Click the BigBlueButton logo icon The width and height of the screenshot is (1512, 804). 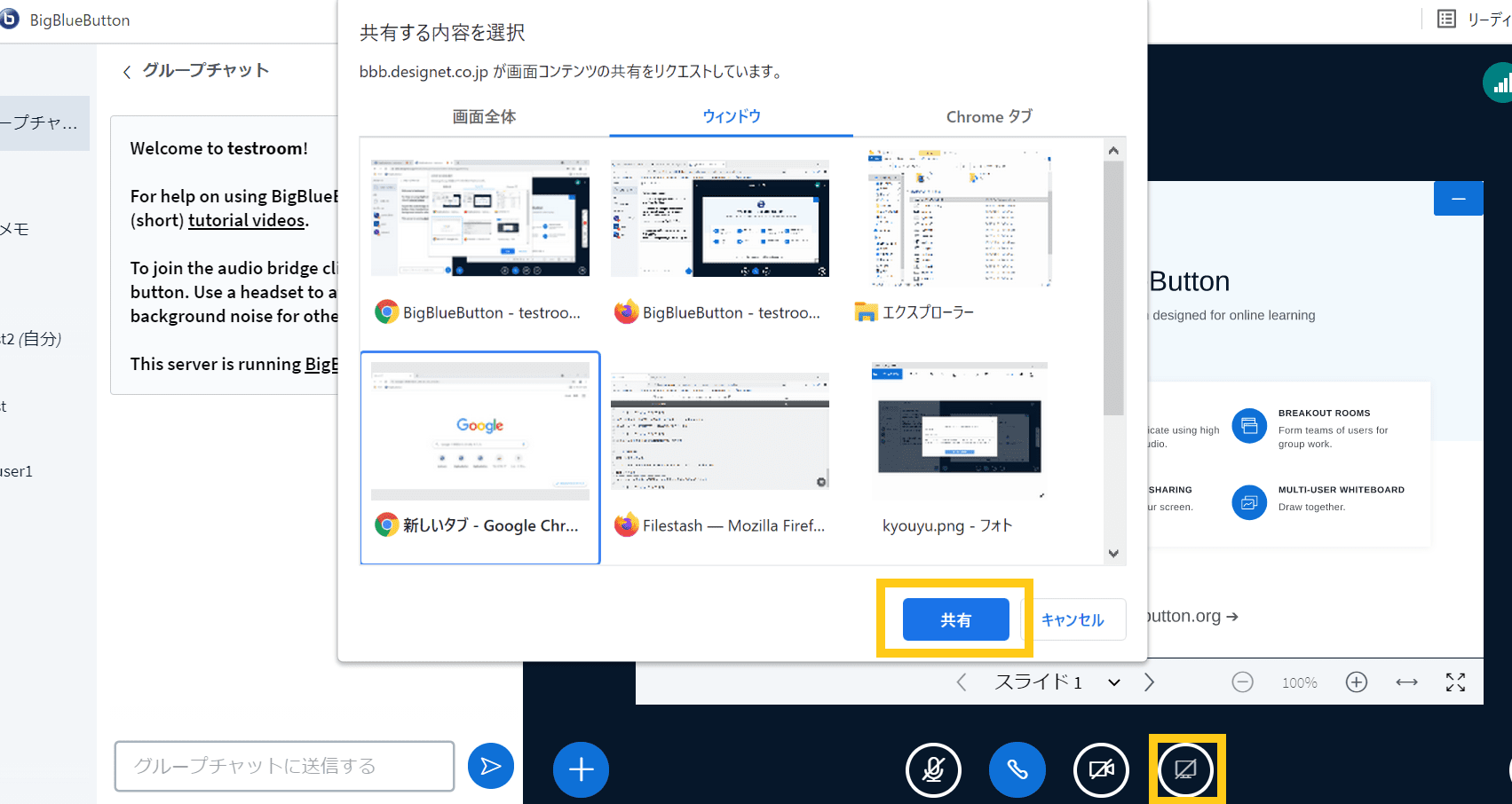[x=8, y=19]
